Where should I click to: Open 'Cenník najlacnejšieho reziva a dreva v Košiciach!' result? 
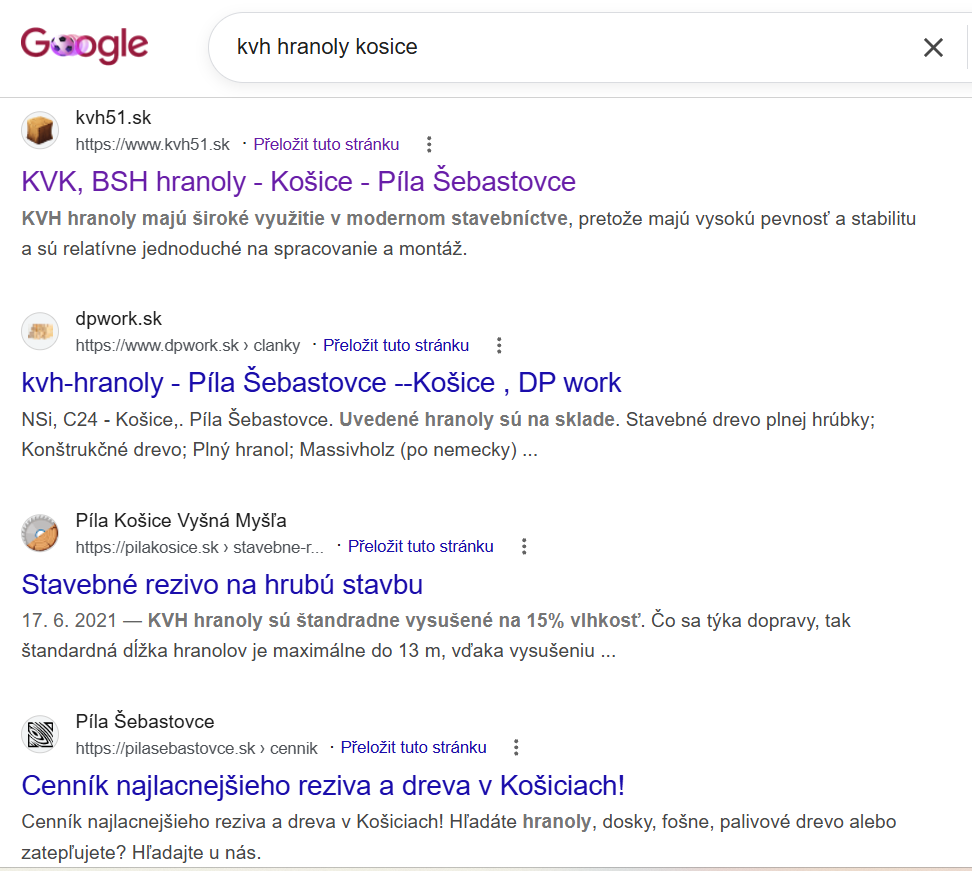(323, 785)
